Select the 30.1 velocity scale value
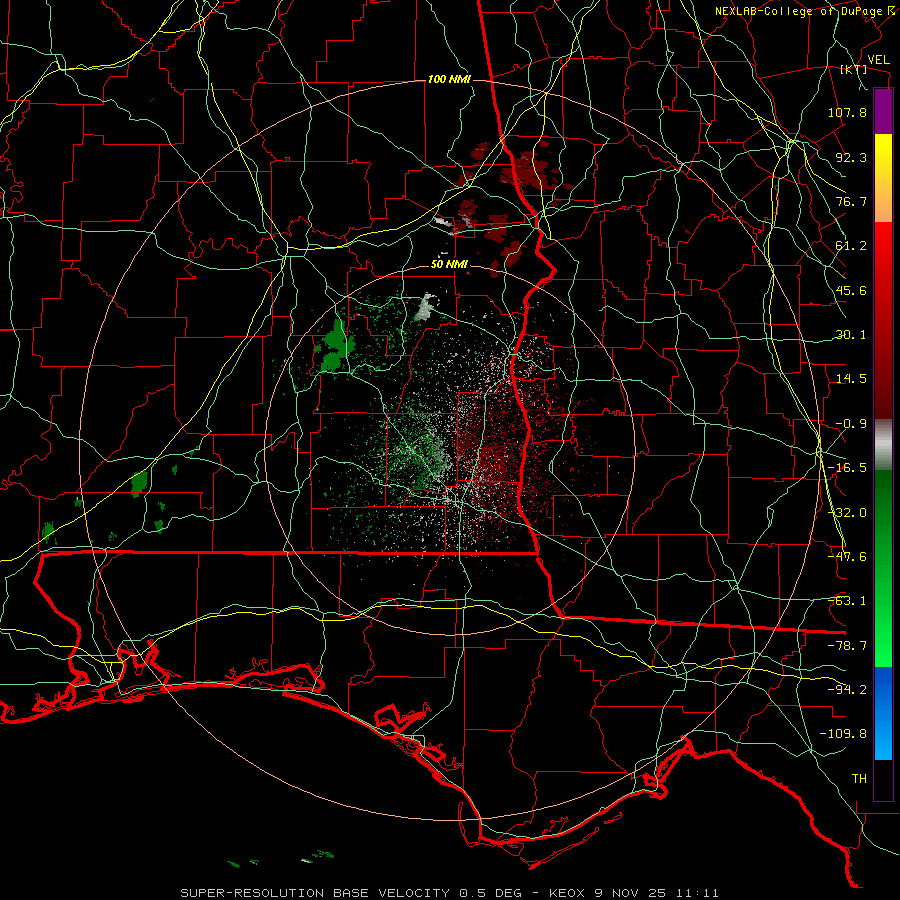The image size is (900, 900). [851, 335]
